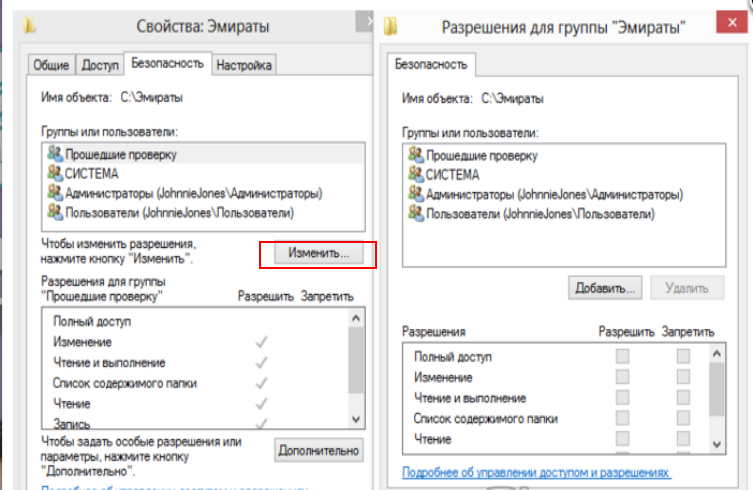Close the Permissions dialog with red X
The image size is (753, 490).
(732, 22)
